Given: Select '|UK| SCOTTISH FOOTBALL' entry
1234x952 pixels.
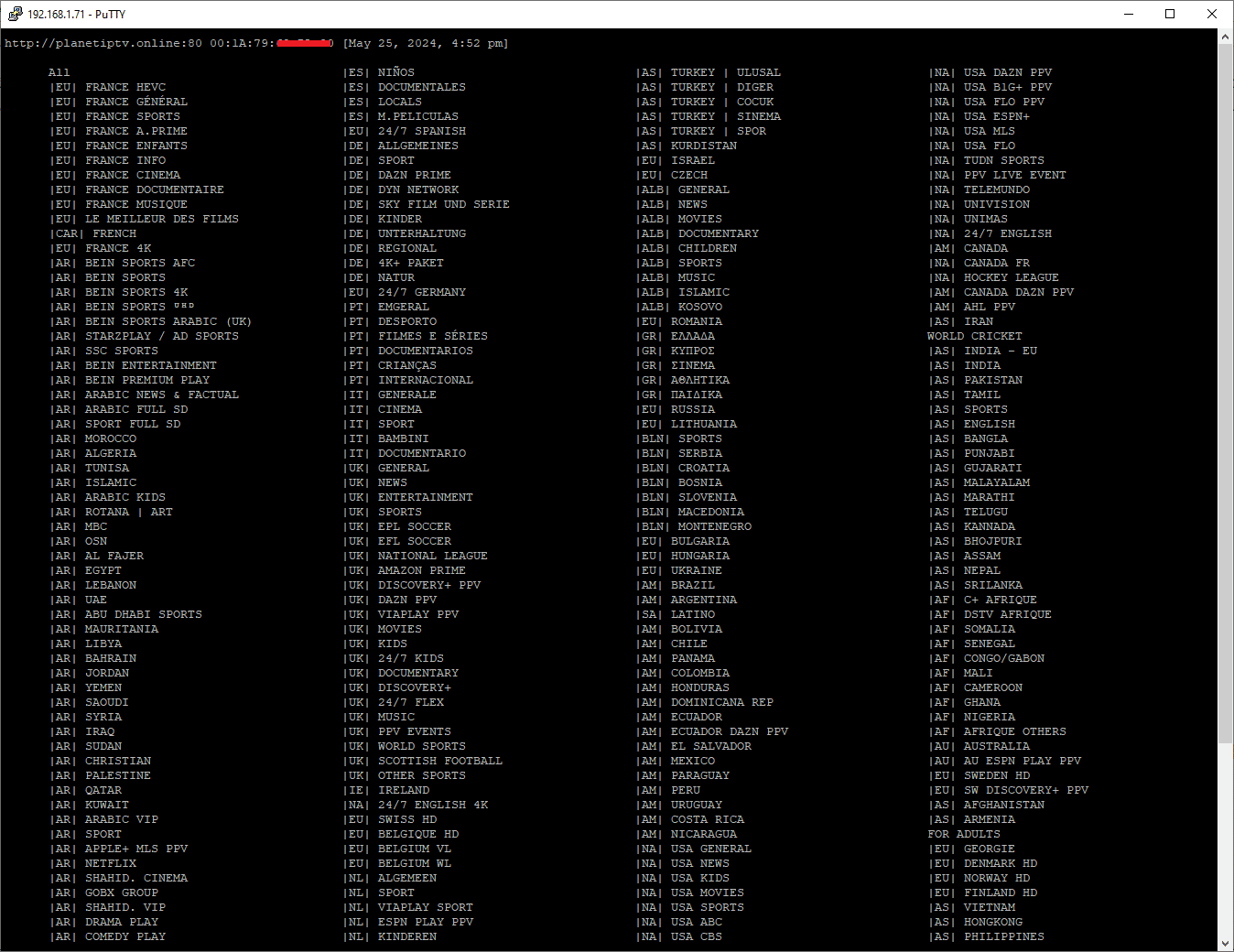Looking at the screenshot, I should click(423, 761).
